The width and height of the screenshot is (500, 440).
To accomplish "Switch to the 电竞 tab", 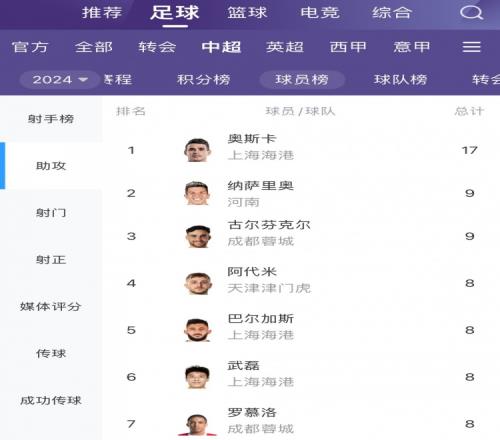I will click(x=320, y=13).
